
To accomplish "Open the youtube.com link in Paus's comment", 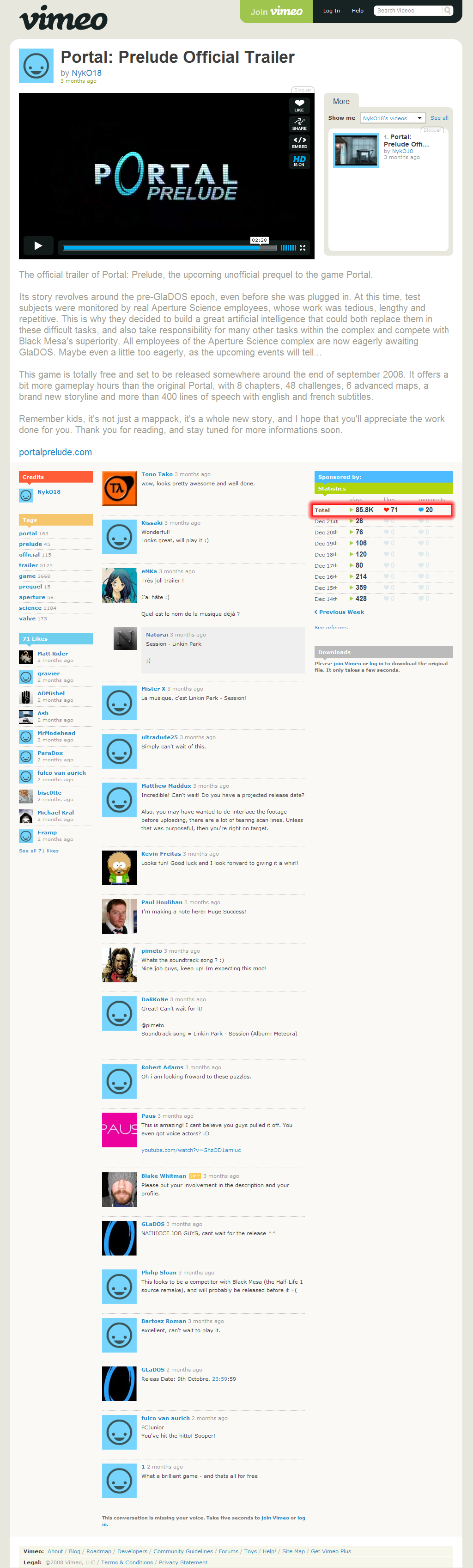I will [x=191, y=1151].
